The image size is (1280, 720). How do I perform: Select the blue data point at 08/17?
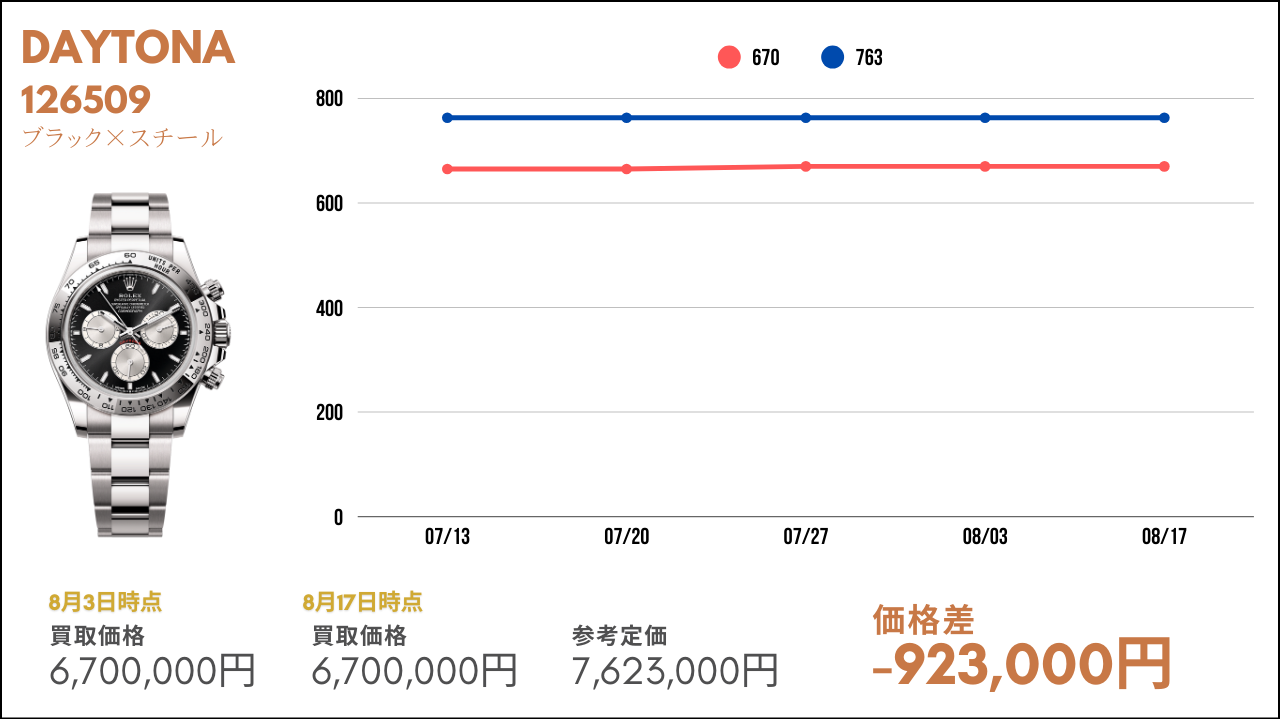click(x=1164, y=118)
